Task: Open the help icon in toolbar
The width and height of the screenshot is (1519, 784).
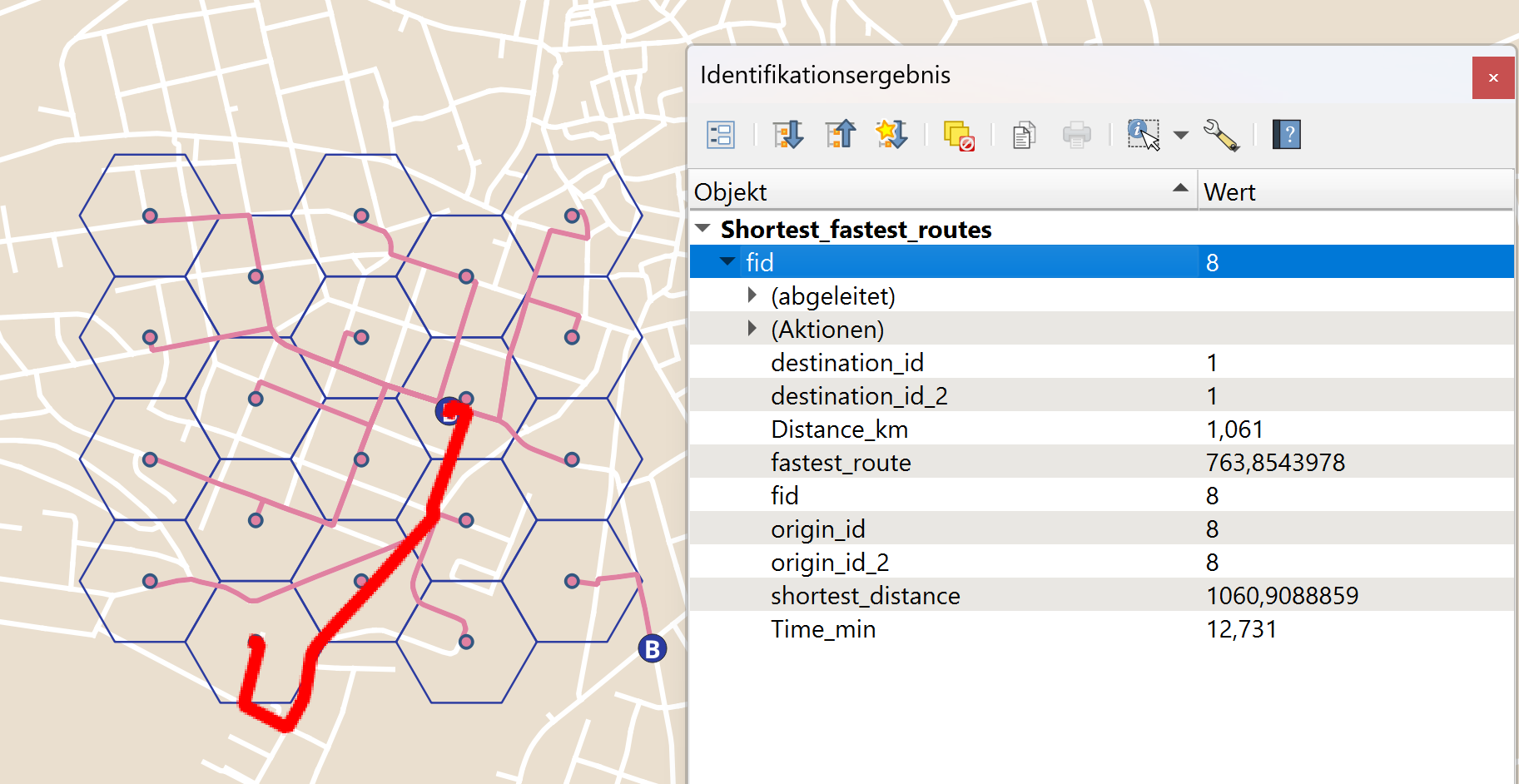Action: (x=1286, y=135)
